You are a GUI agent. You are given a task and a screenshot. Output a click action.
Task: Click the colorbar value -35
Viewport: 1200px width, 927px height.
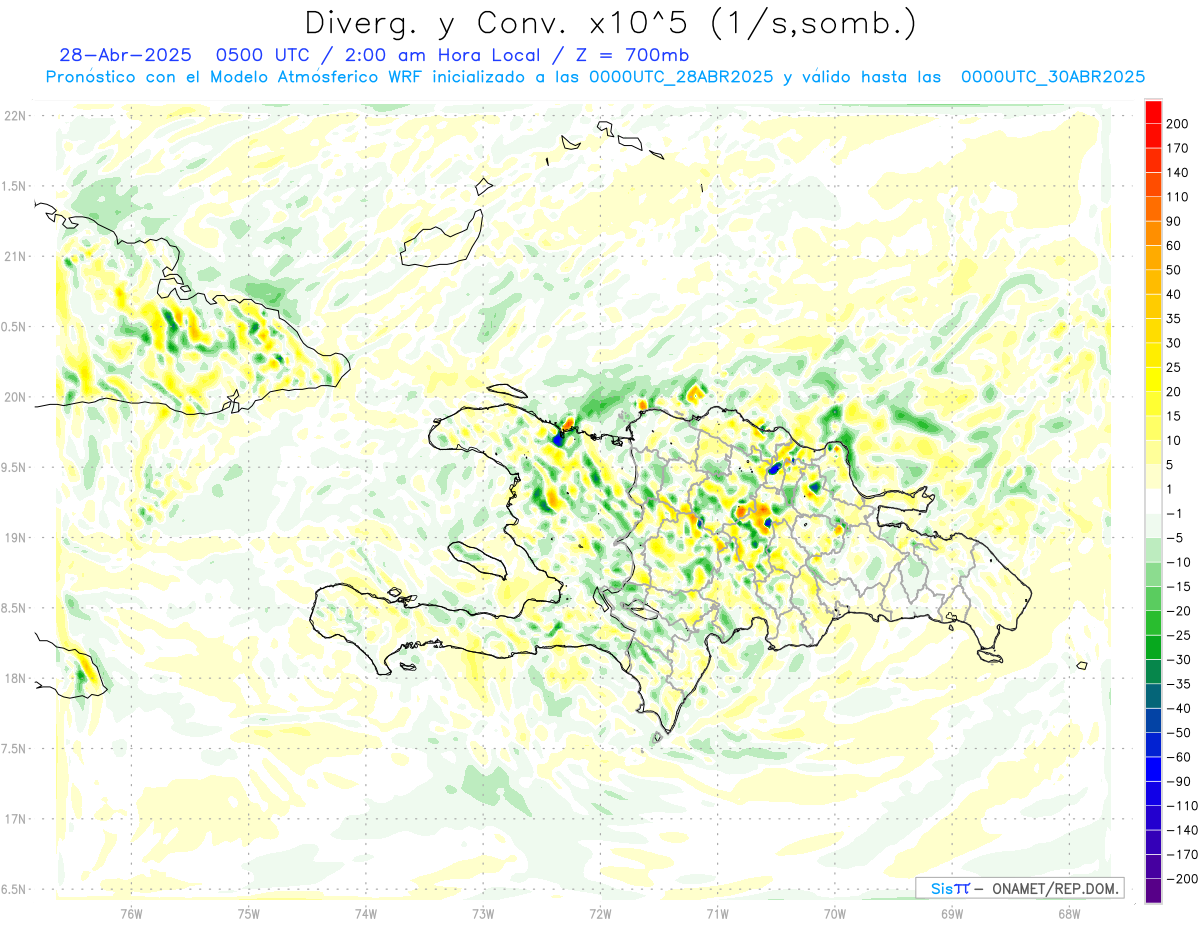1179,684
